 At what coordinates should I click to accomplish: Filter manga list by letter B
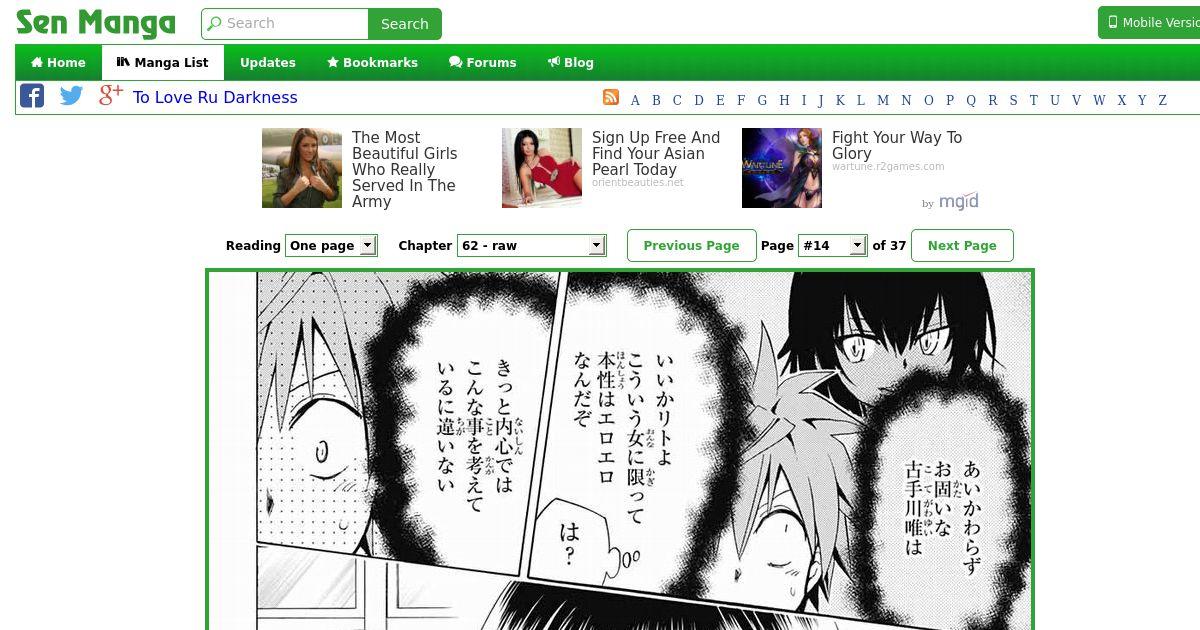coord(656,100)
